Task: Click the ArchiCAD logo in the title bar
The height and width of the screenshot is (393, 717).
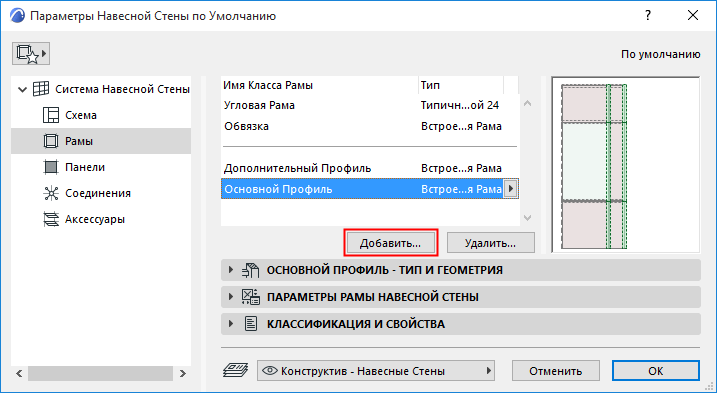Action: [x=17, y=16]
